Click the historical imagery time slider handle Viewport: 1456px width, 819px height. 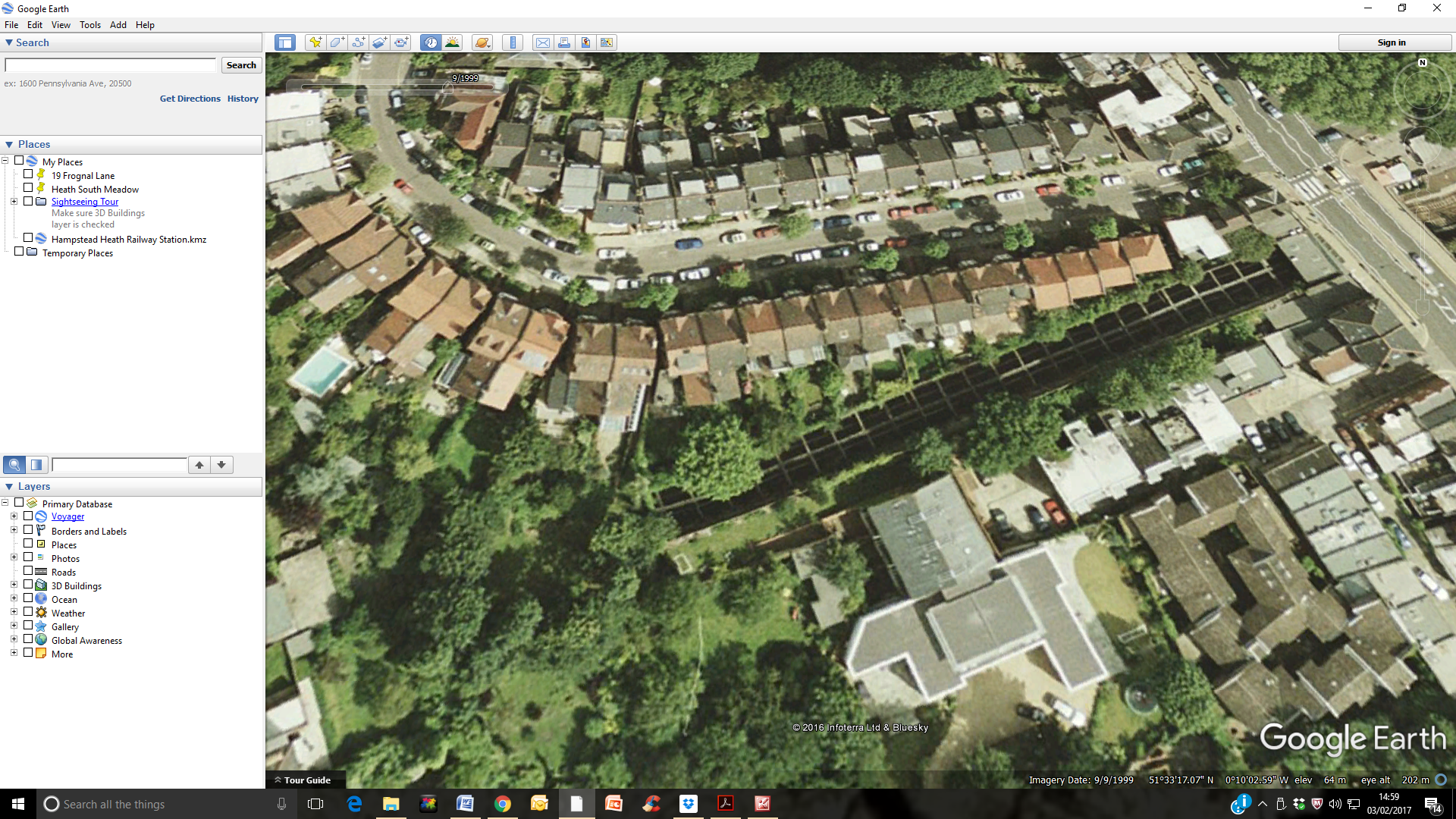coord(447,88)
